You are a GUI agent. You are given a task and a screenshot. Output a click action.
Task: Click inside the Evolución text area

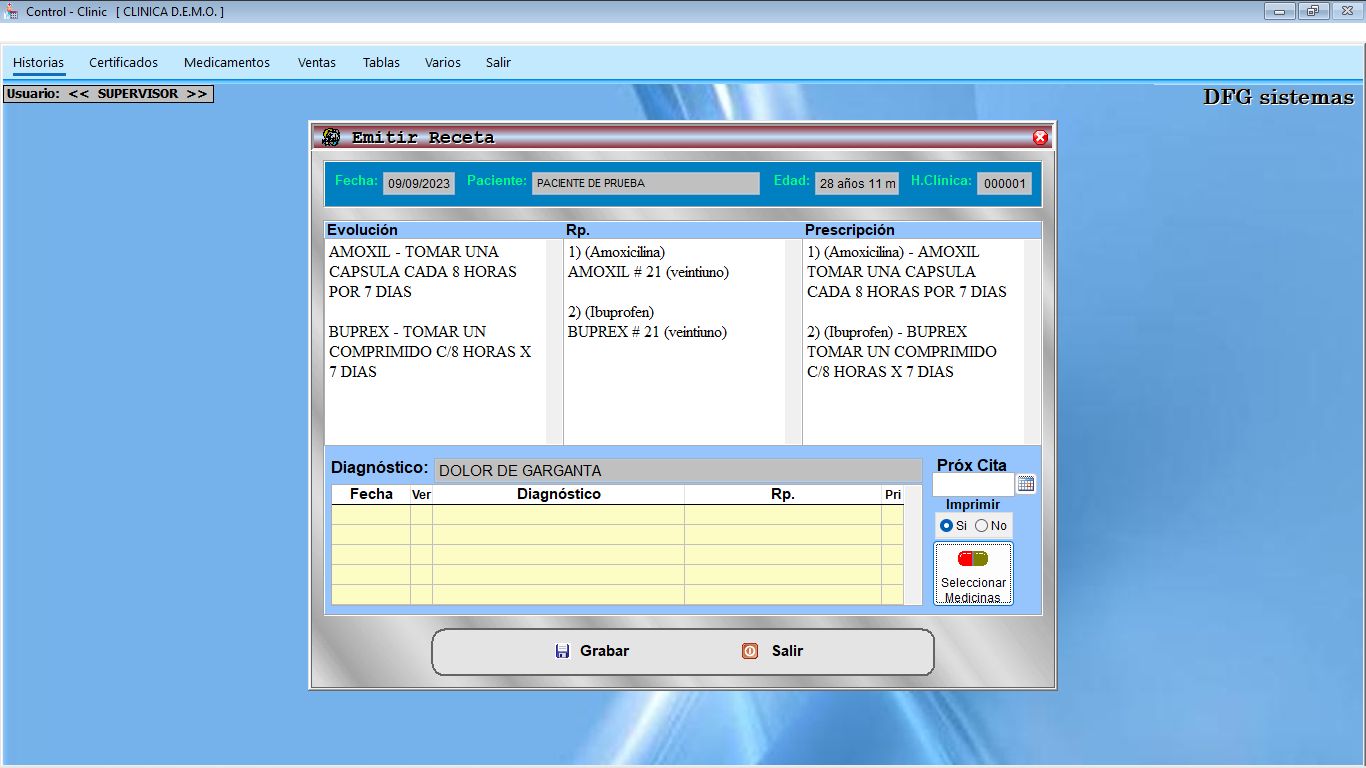coord(436,342)
